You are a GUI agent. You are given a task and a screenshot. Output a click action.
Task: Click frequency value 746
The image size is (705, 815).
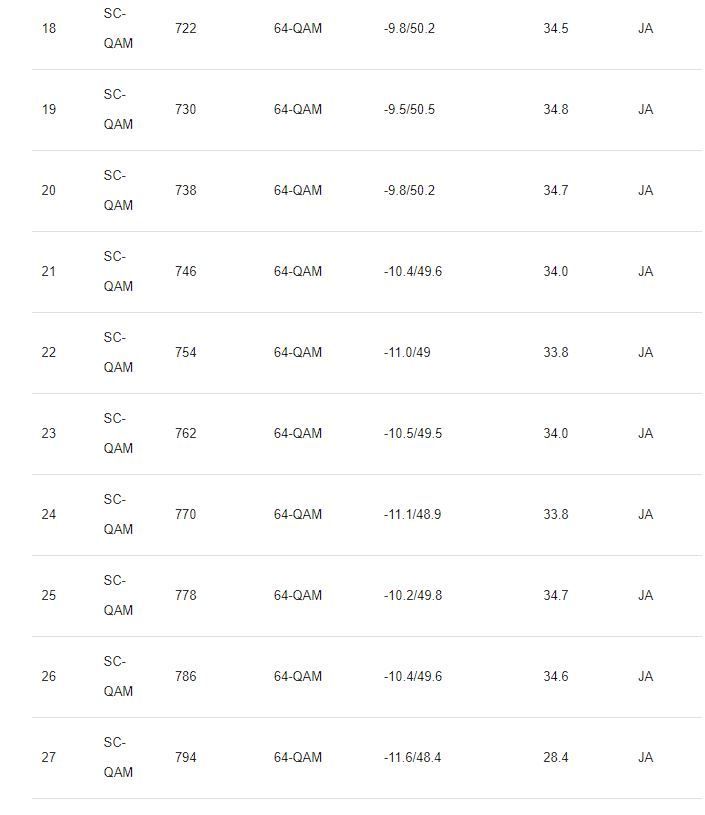[186, 271]
